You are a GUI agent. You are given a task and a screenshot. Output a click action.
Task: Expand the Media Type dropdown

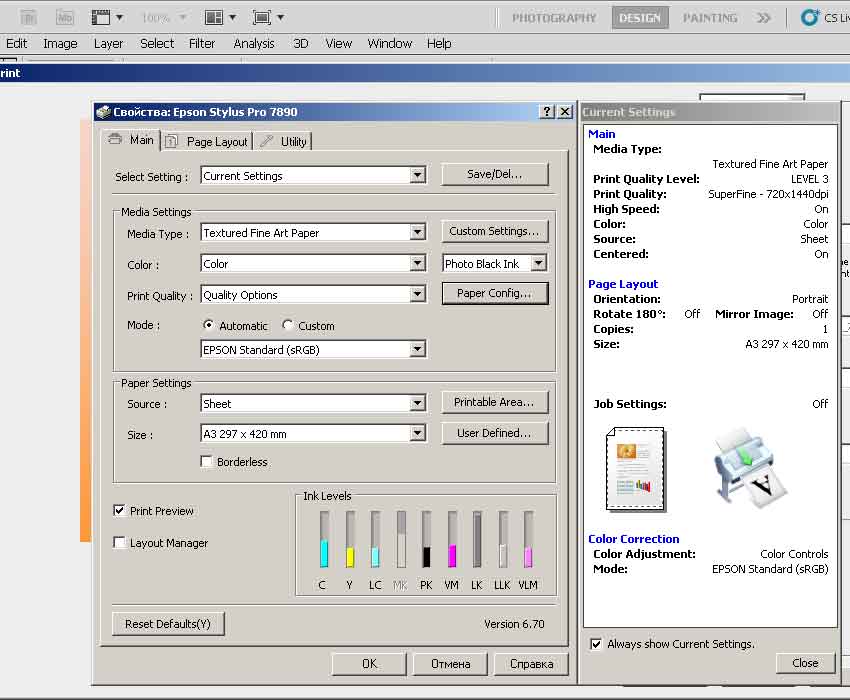[x=417, y=232]
